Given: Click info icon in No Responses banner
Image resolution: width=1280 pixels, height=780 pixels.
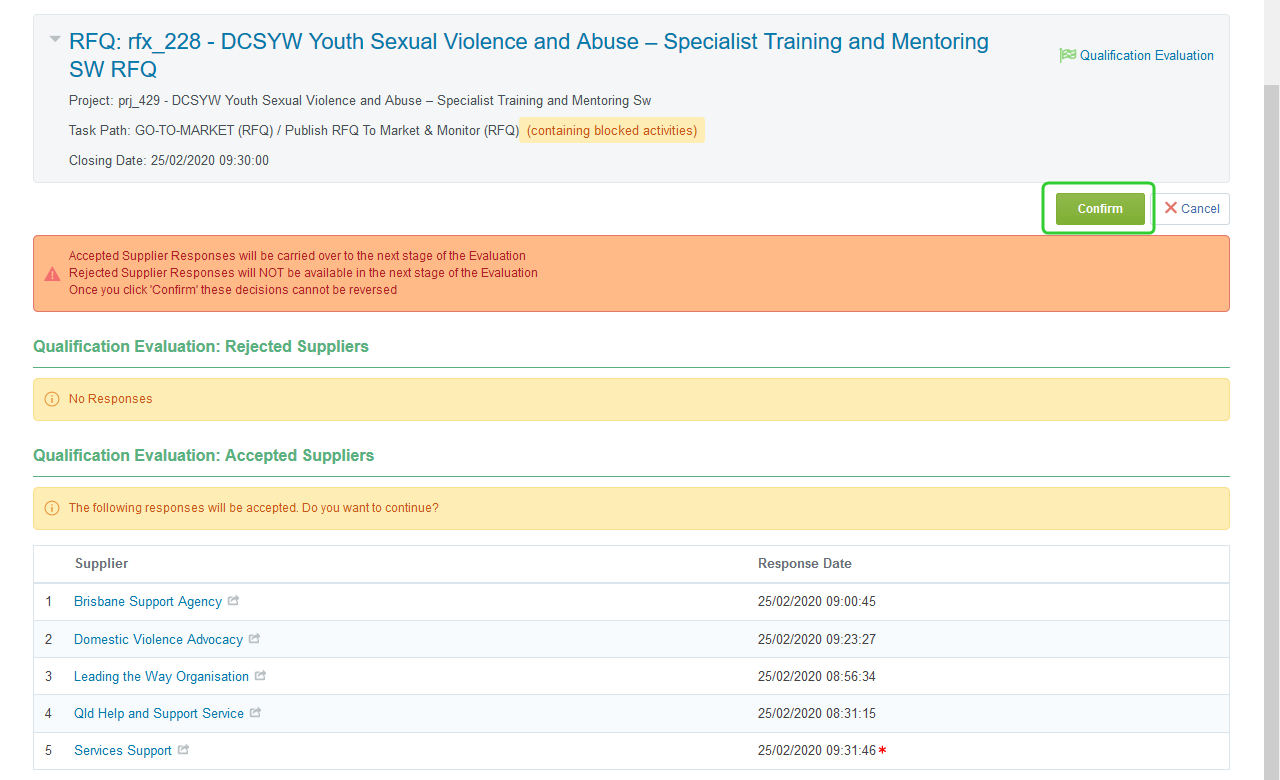Looking at the screenshot, I should coord(52,399).
